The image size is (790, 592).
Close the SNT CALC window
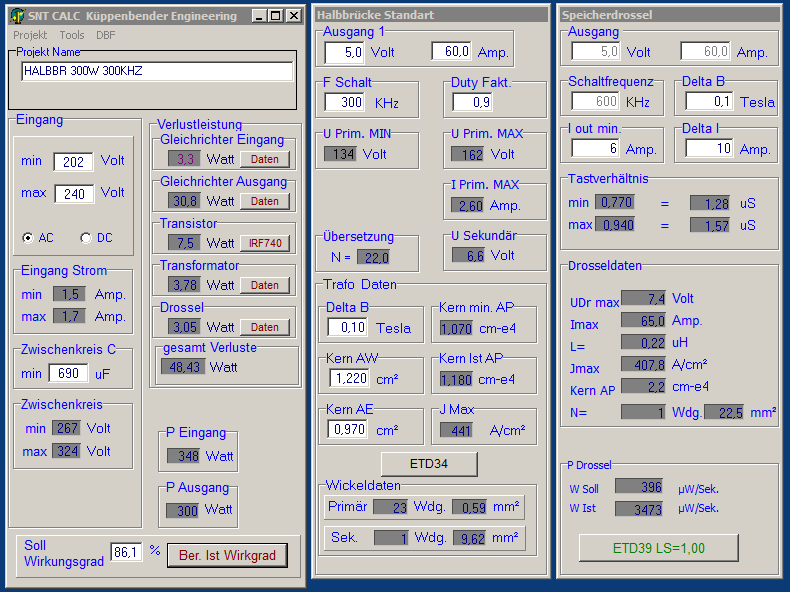pyautogui.click(x=294, y=16)
